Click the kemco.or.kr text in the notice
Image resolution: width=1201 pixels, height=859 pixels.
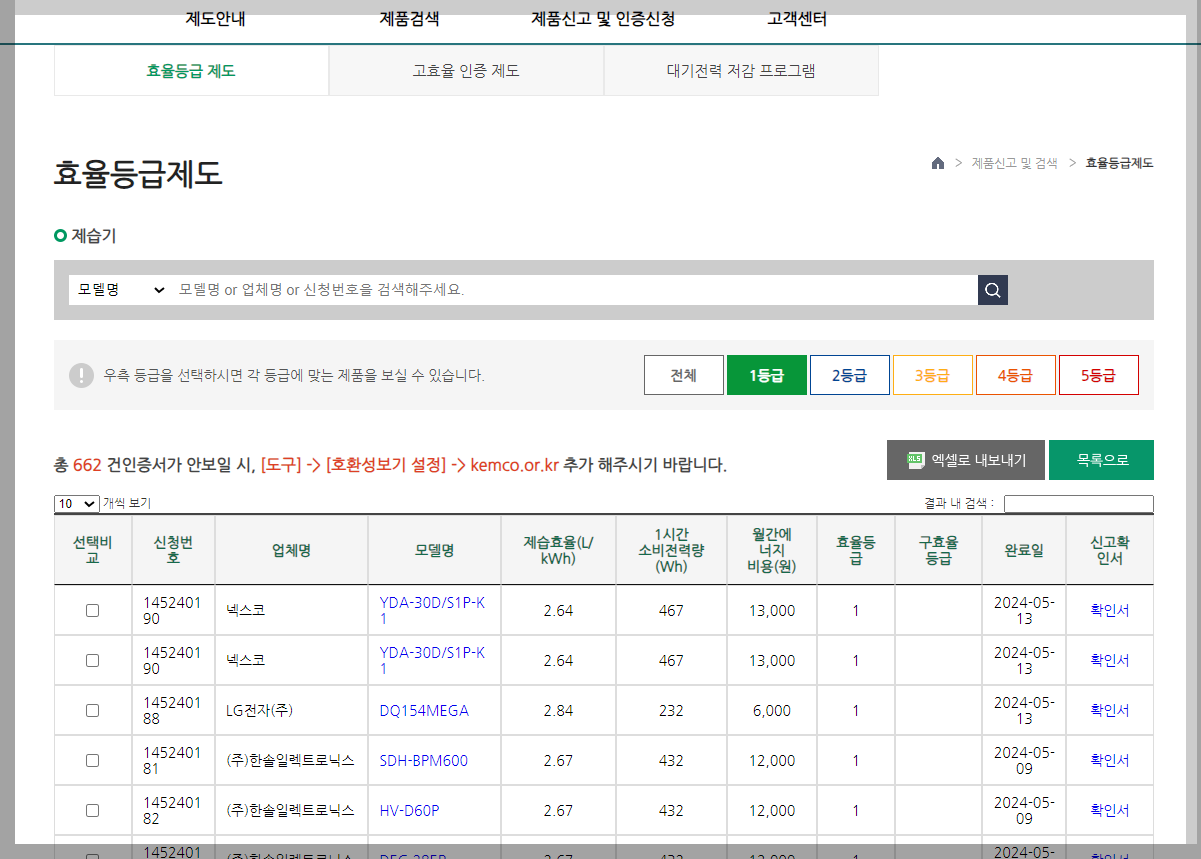click(x=514, y=465)
